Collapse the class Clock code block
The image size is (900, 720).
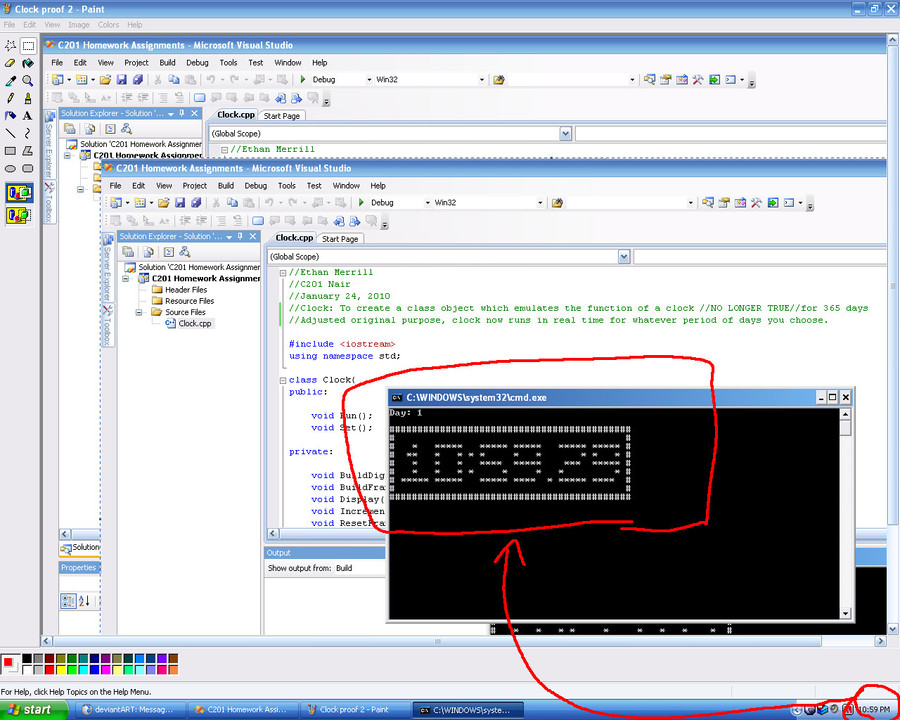(x=282, y=380)
